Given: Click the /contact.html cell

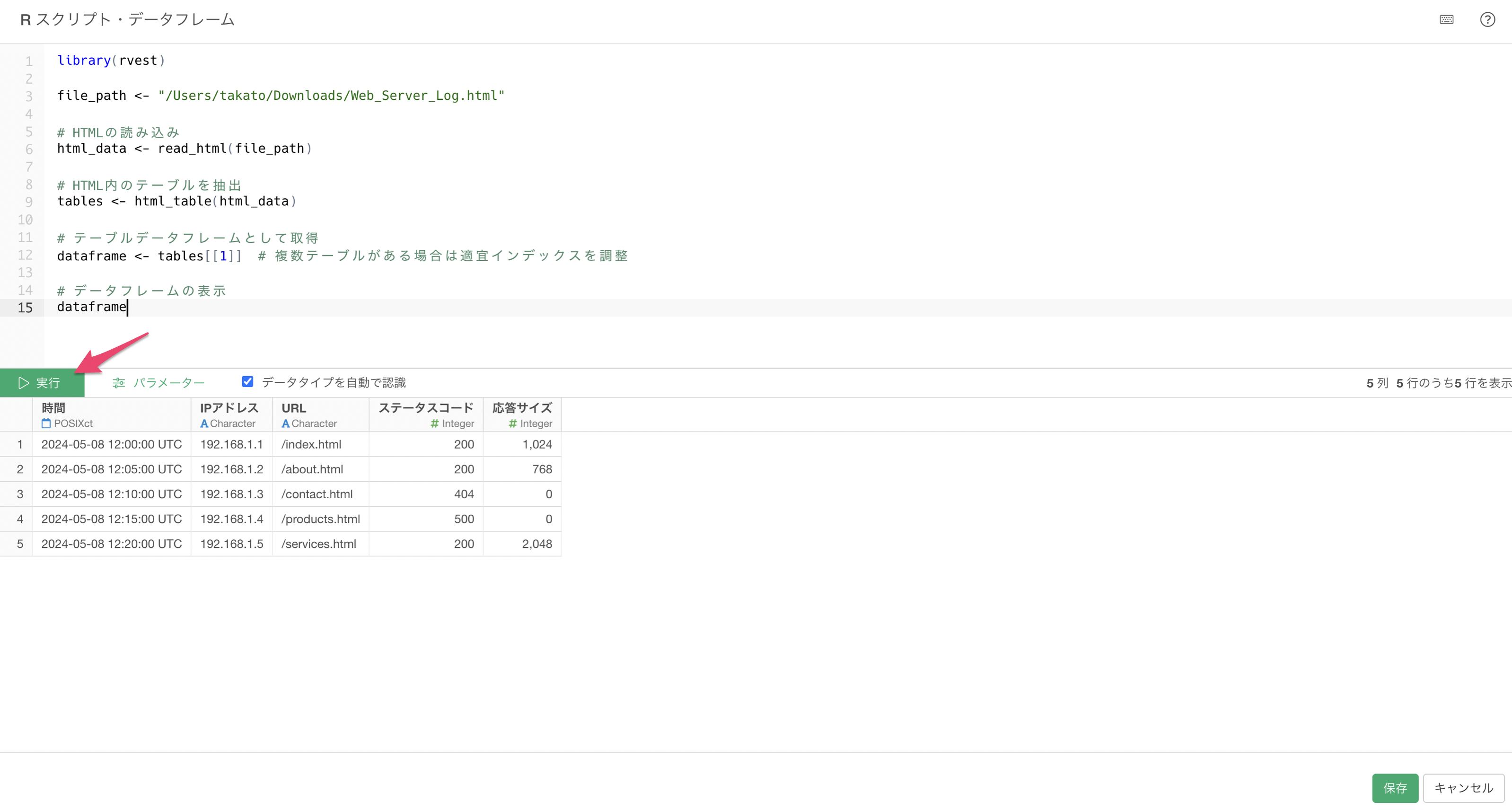Looking at the screenshot, I should (x=317, y=494).
